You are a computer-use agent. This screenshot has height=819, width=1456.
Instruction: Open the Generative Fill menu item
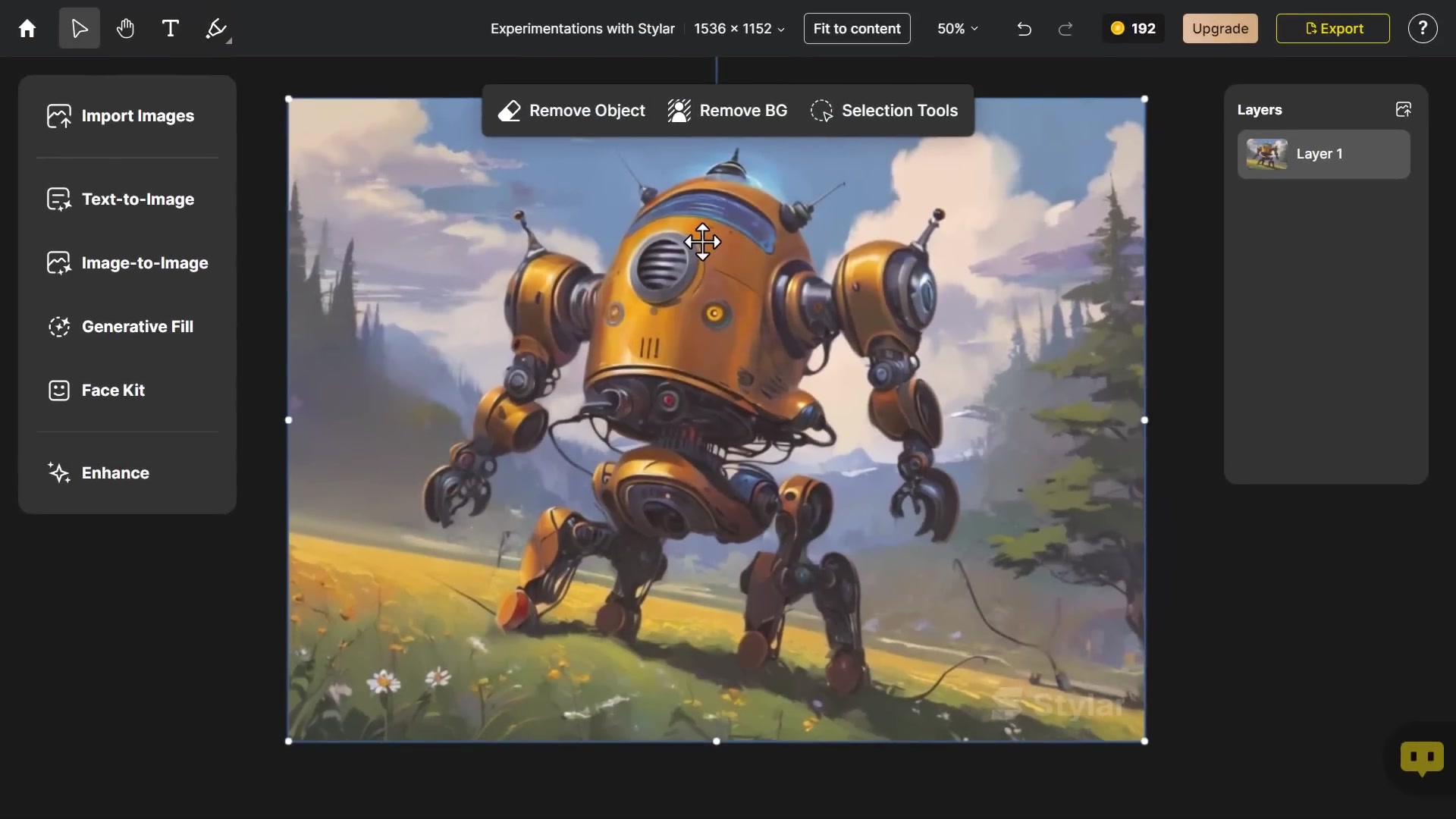(127, 327)
